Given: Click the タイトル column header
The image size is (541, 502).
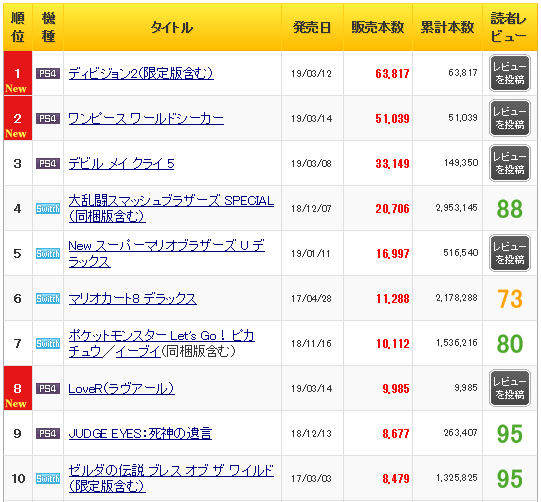Looking at the screenshot, I should tap(172, 27).
